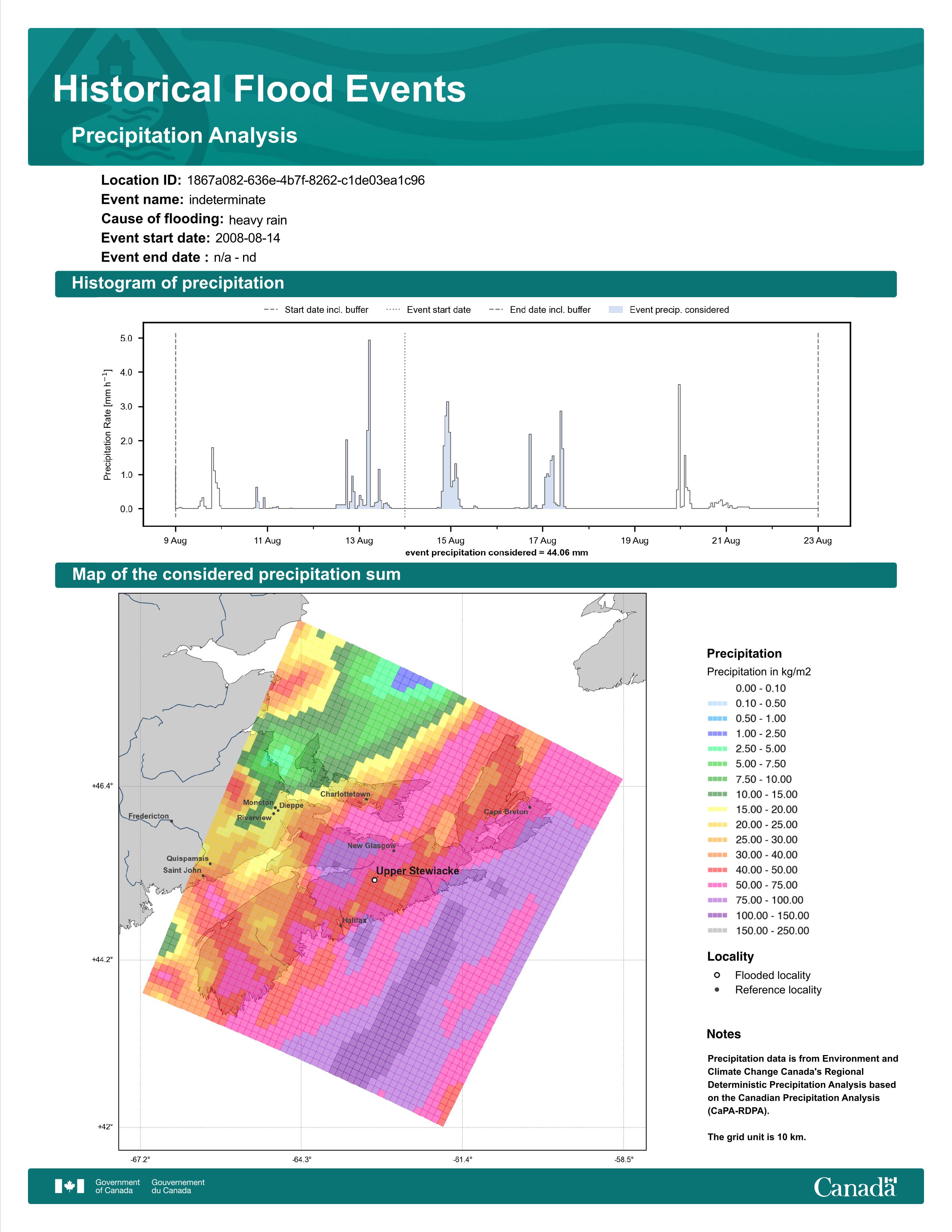Click 'event precipitation considered = 44.06 mm' caption

(496, 553)
